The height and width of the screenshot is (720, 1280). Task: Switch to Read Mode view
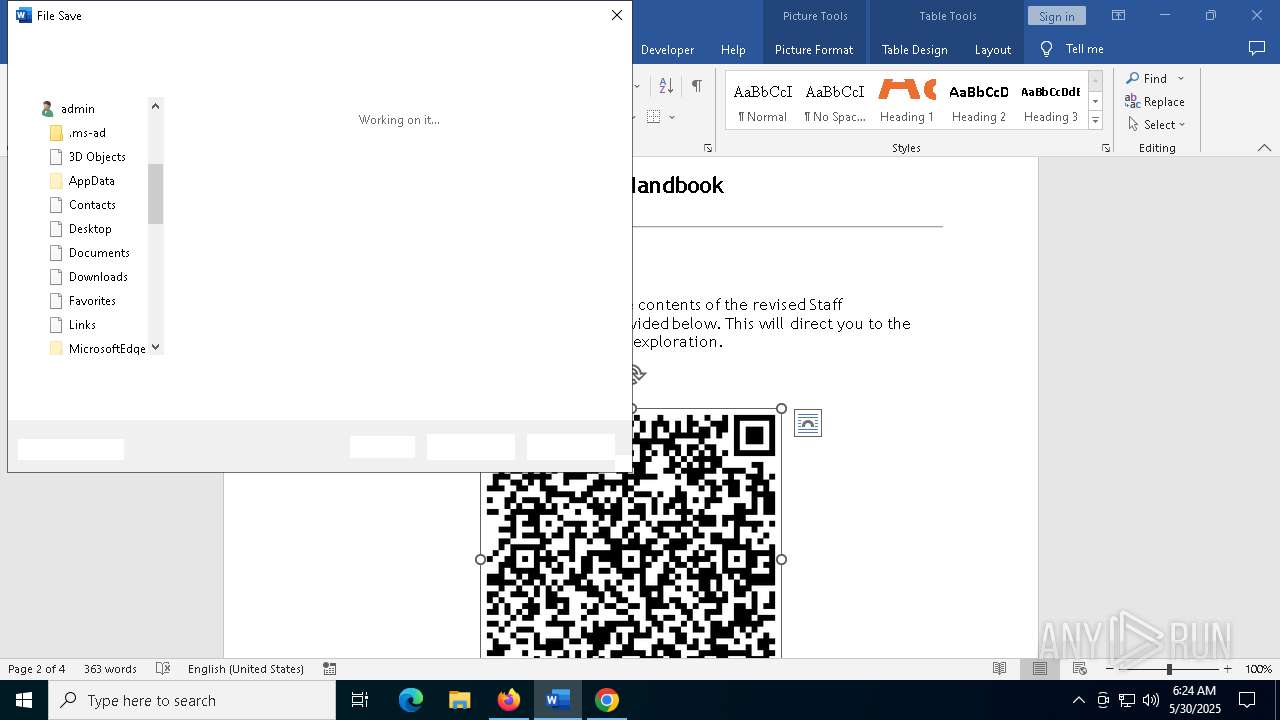999,669
